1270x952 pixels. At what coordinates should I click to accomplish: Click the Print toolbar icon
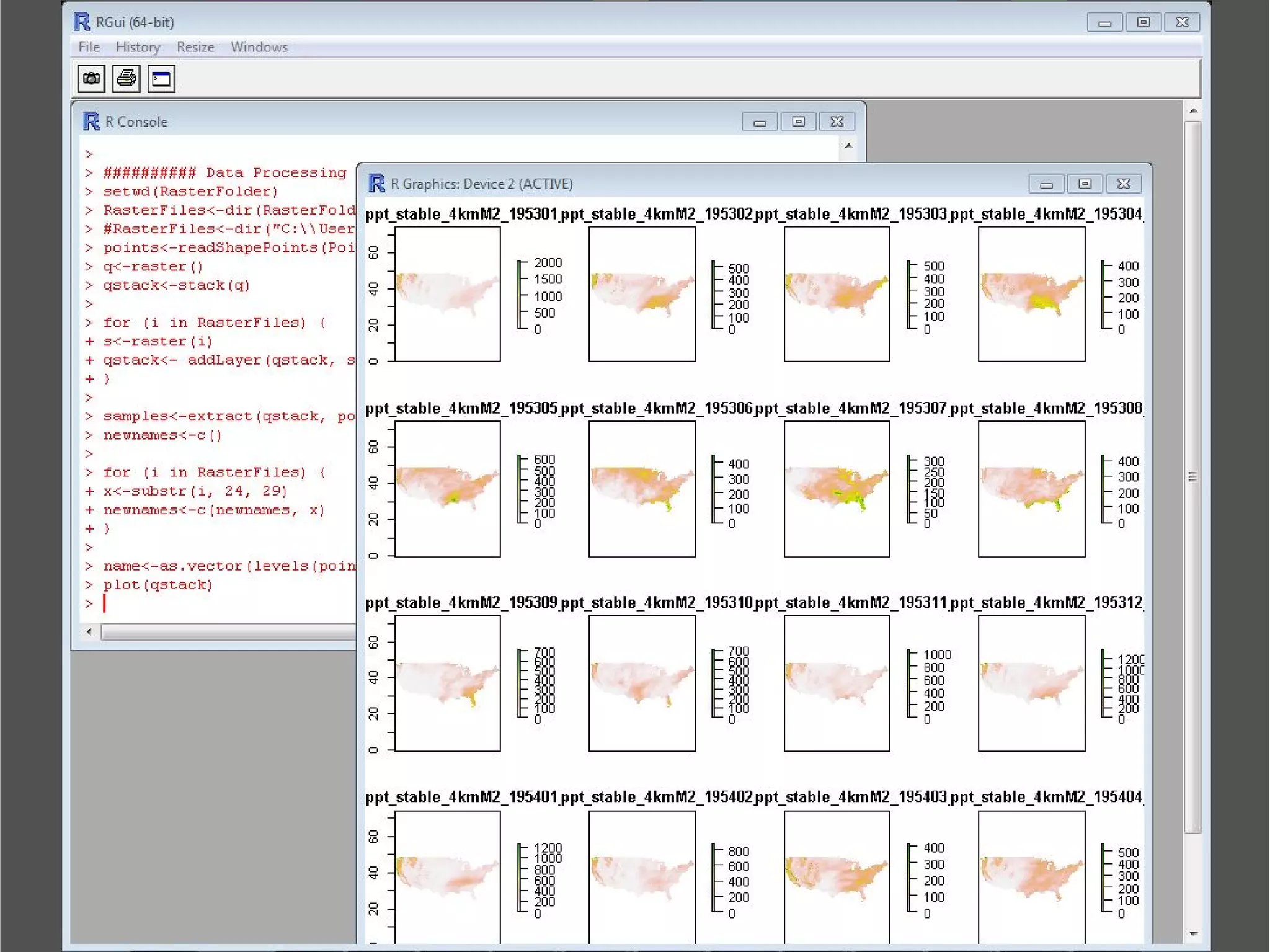pyautogui.click(x=127, y=79)
